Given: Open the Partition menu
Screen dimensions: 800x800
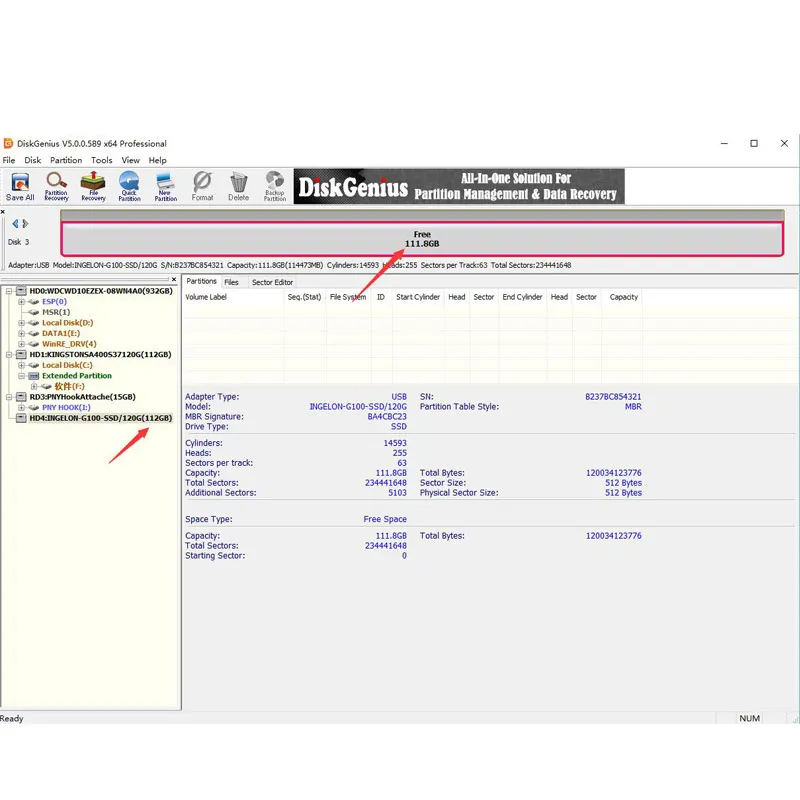Looking at the screenshot, I should 66,160.
